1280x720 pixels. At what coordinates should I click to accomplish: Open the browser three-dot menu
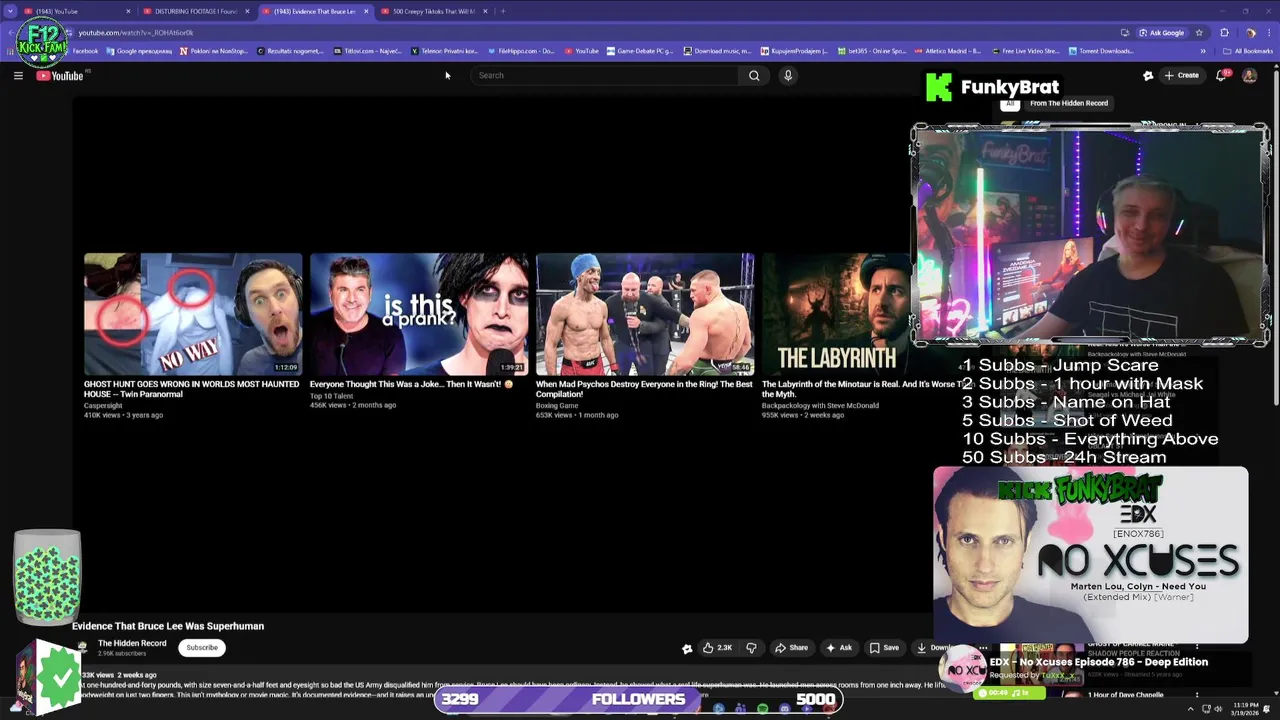click(x=1268, y=32)
